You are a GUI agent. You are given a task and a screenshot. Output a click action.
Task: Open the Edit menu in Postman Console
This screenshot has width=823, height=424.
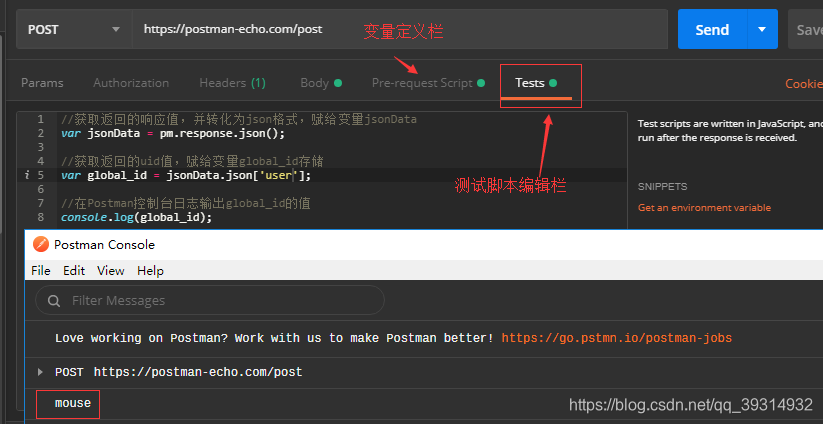point(74,271)
